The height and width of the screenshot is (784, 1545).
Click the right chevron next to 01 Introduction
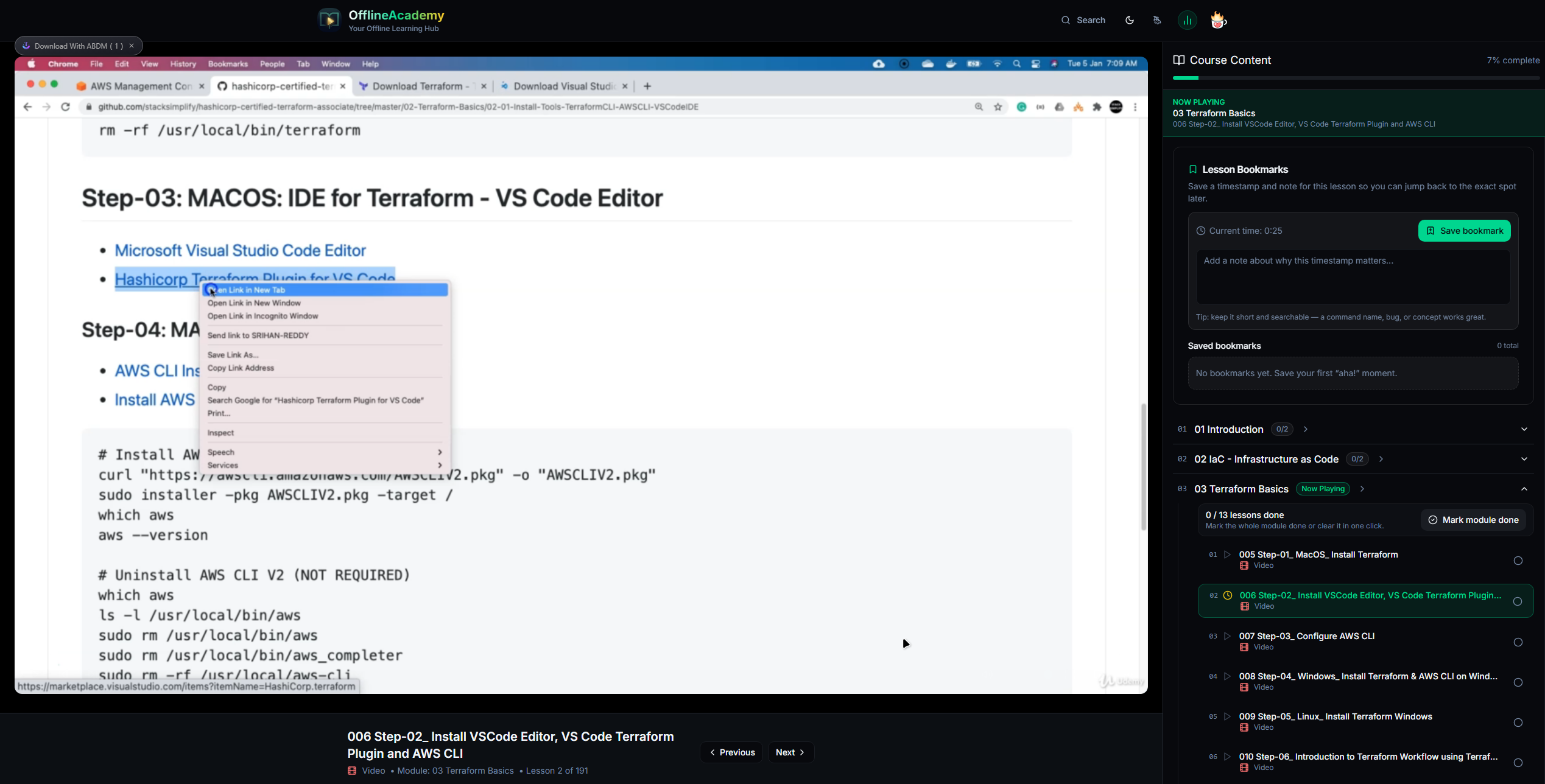(1306, 429)
